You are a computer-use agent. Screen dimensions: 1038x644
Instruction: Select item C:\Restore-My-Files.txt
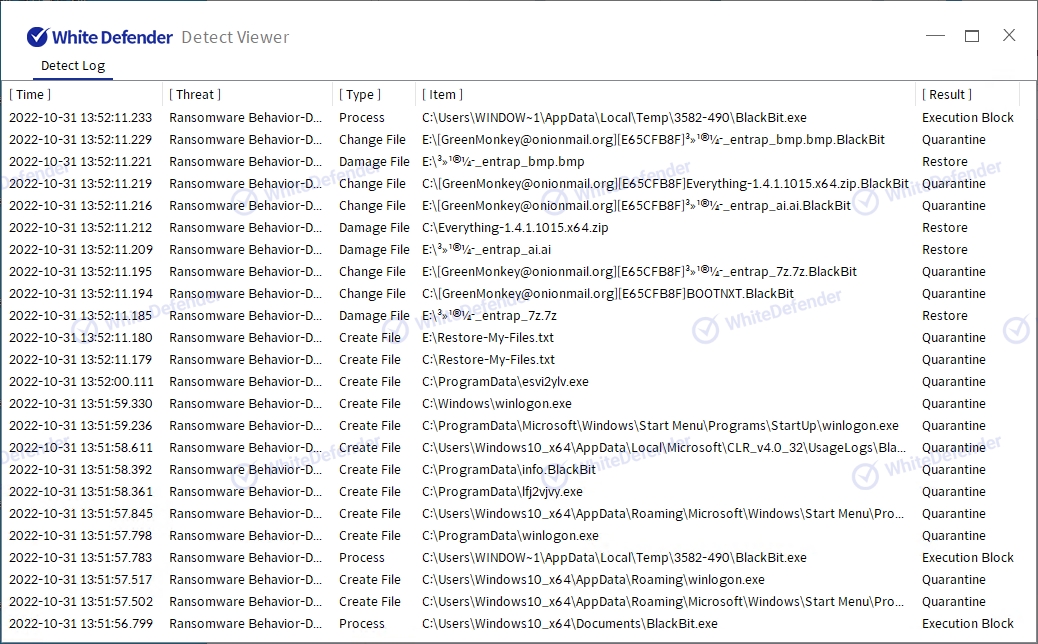pyautogui.click(x=489, y=359)
